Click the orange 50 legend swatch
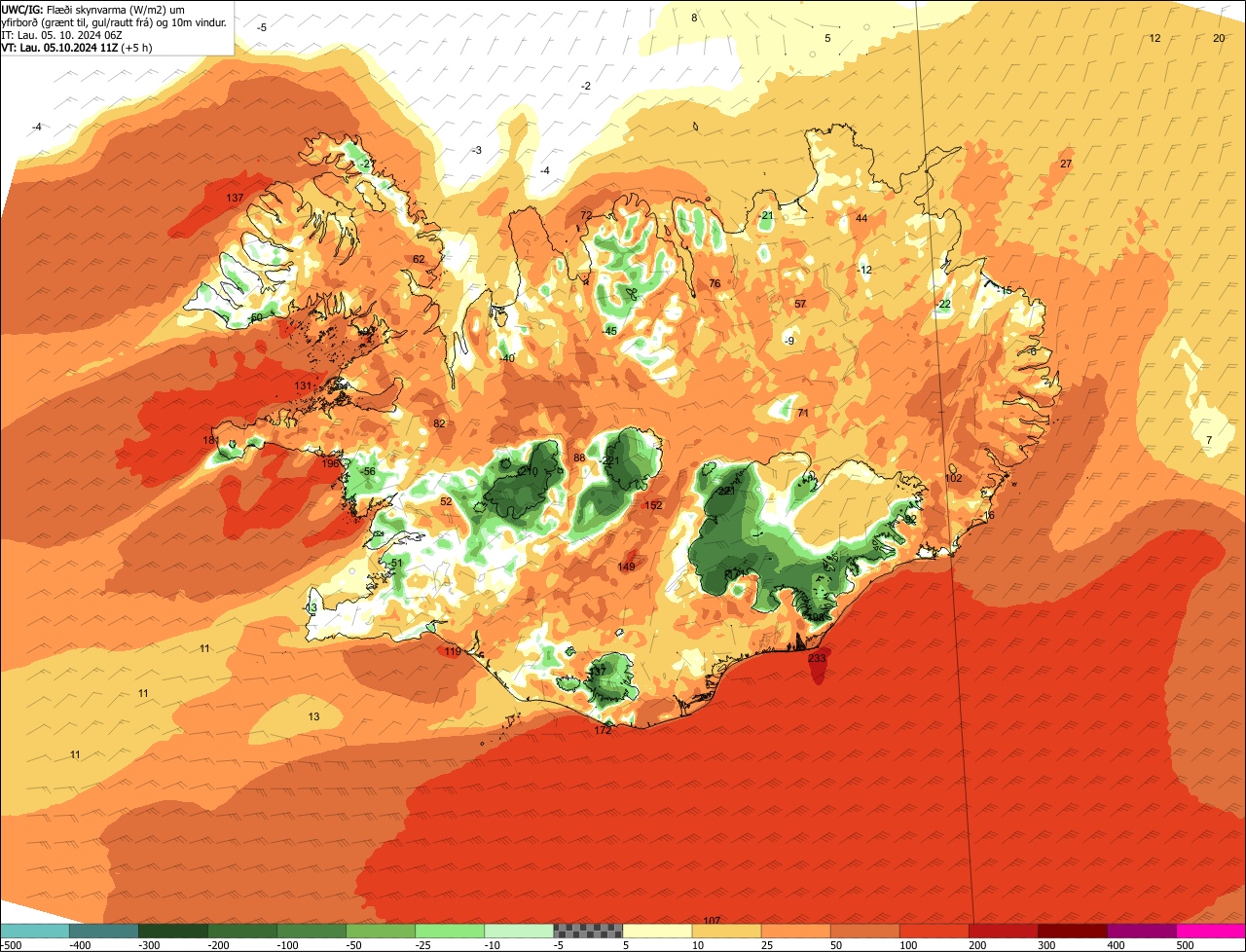This screenshot has width=1246, height=952. 864,931
